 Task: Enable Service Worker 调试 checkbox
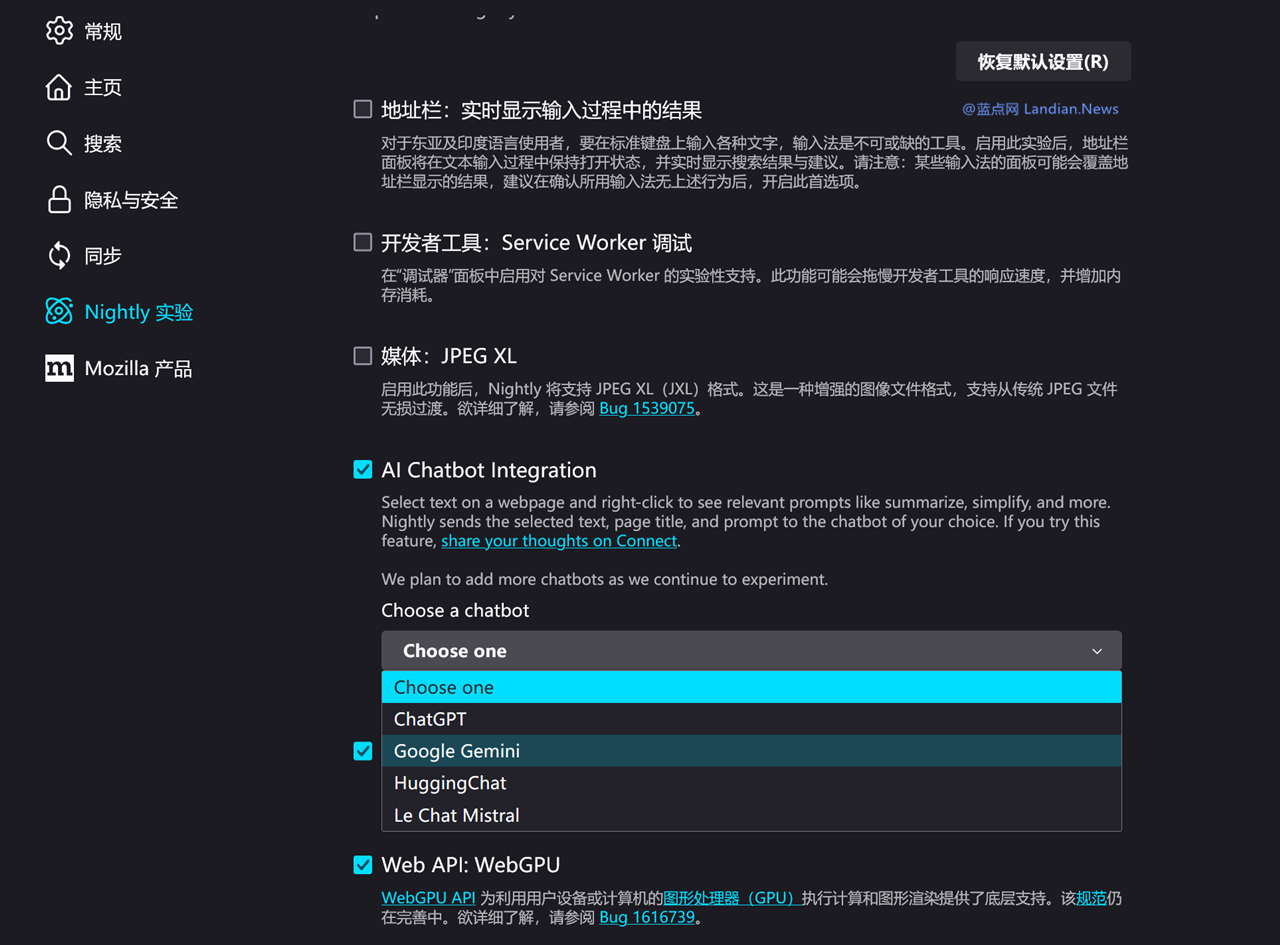pos(363,242)
